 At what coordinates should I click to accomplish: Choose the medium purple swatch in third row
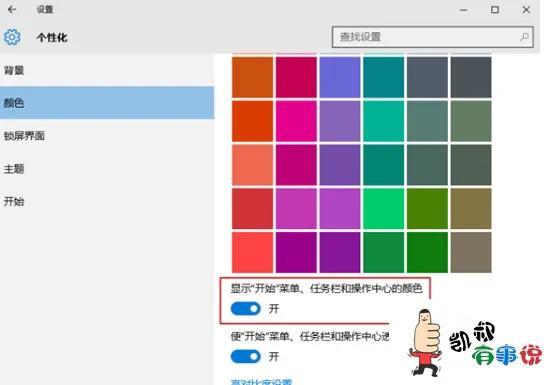pyautogui.click(x=340, y=165)
